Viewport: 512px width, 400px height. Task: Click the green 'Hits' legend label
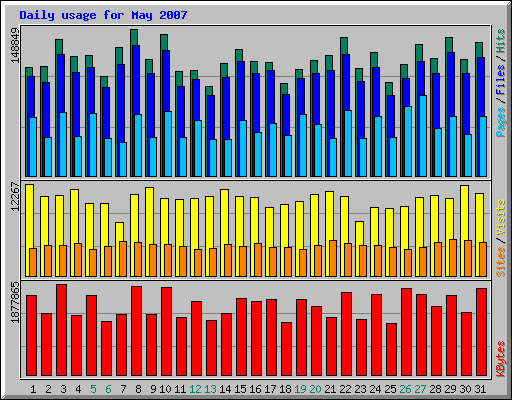coord(501,41)
